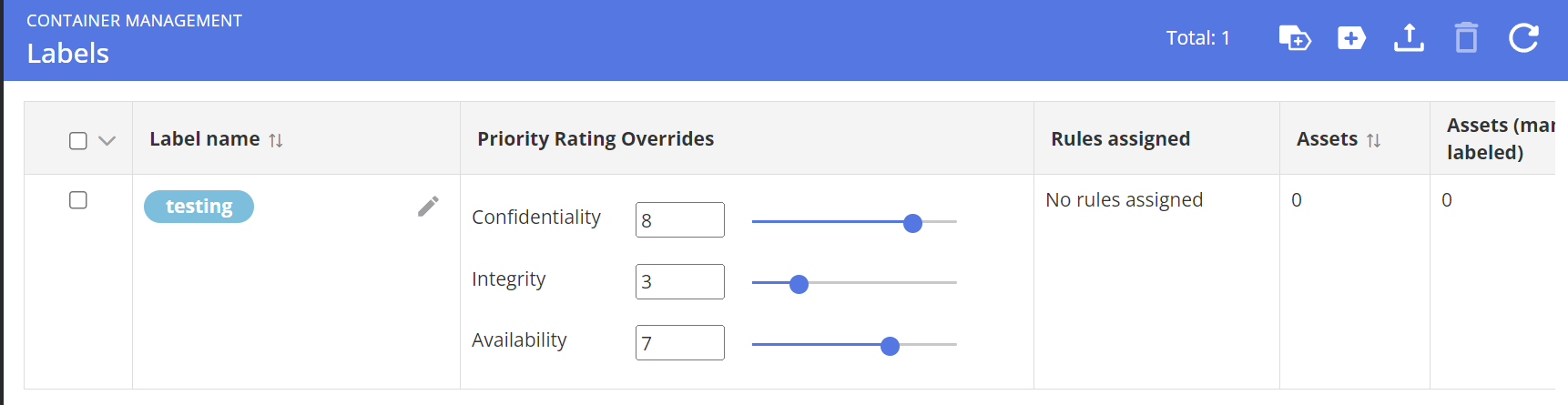Click the Integrity slider handle
The height and width of the screenshot is (405, 1568).
point(799,284)
